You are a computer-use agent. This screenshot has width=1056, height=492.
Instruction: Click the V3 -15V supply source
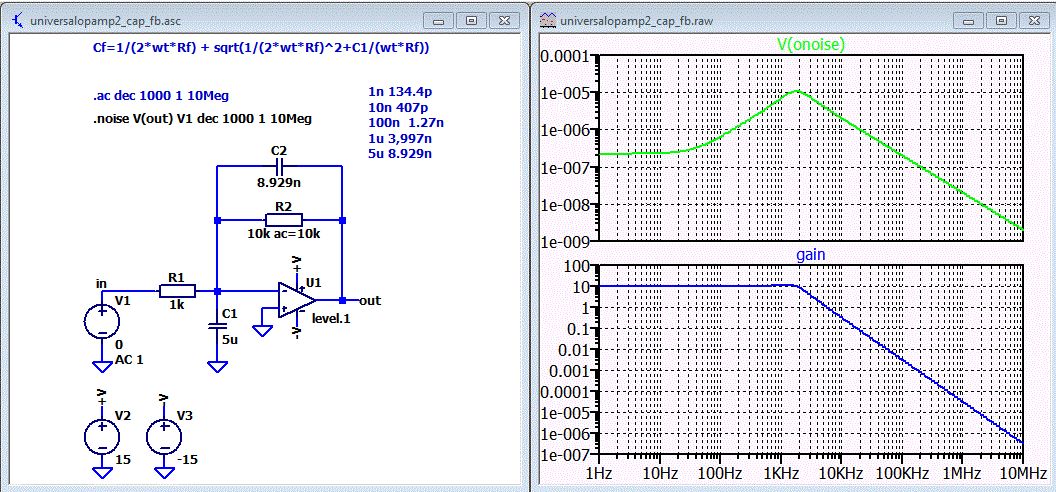pyautogui.click(x=164, y=435)
